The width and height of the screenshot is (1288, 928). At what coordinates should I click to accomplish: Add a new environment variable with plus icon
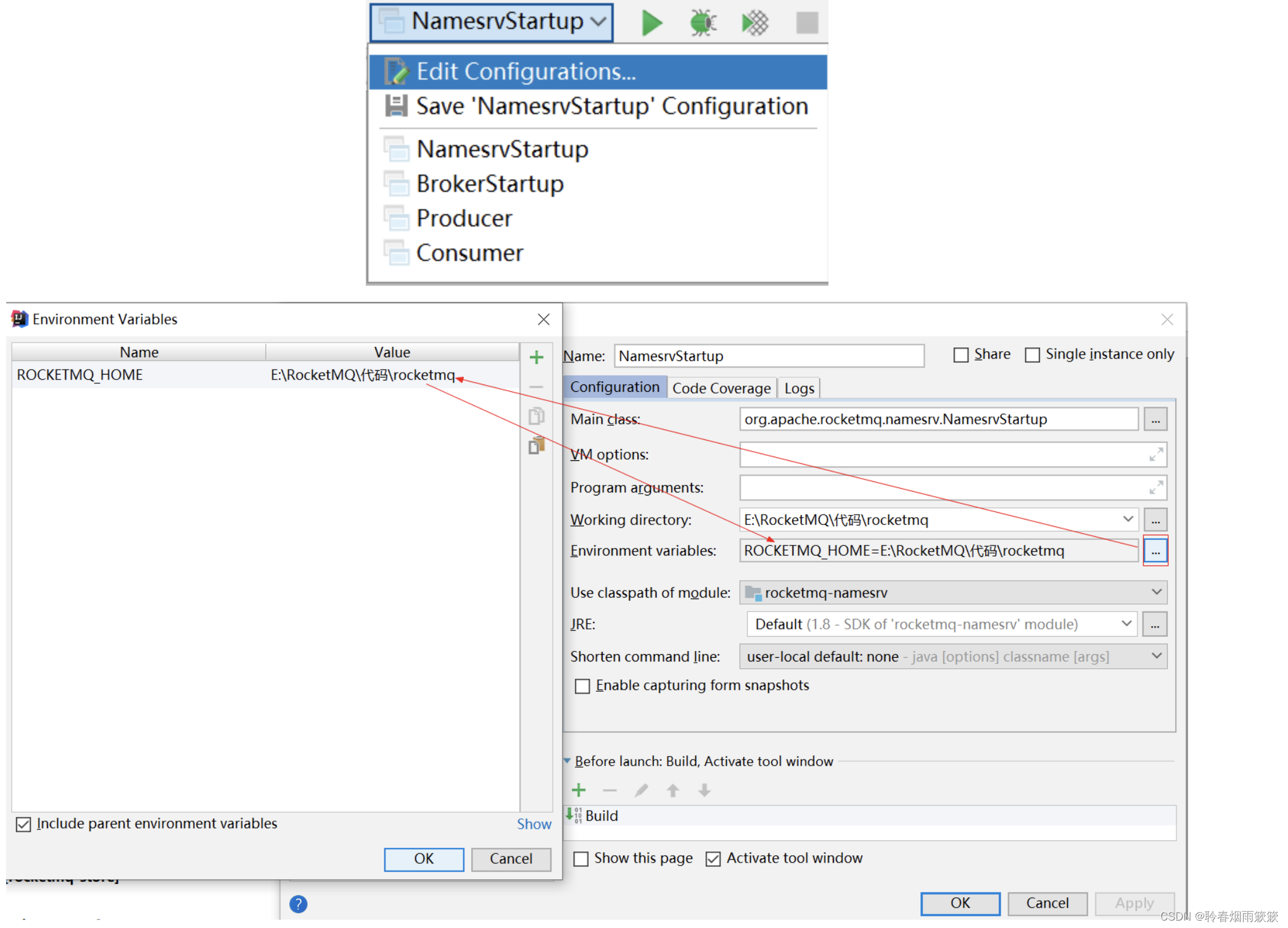point(537,357)
